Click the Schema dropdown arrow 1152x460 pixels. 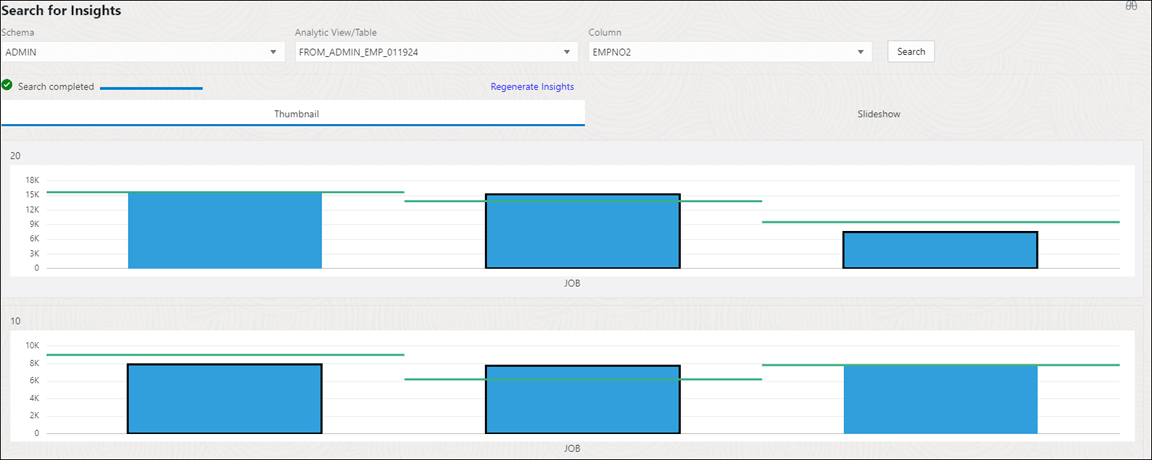tap(273, 52)
